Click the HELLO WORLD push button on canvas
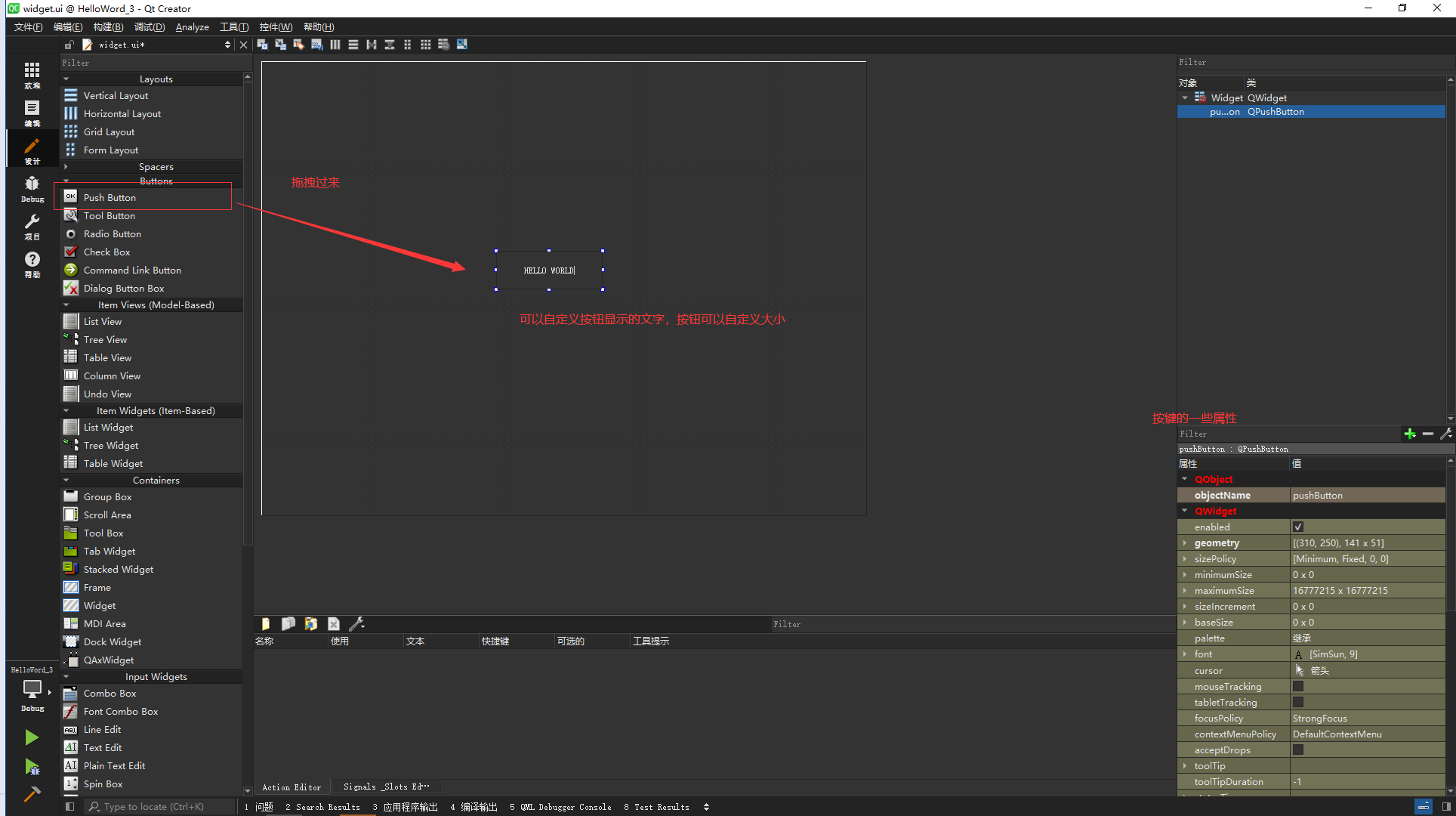This screenshot has height=816, width=1456. (549, 270)
